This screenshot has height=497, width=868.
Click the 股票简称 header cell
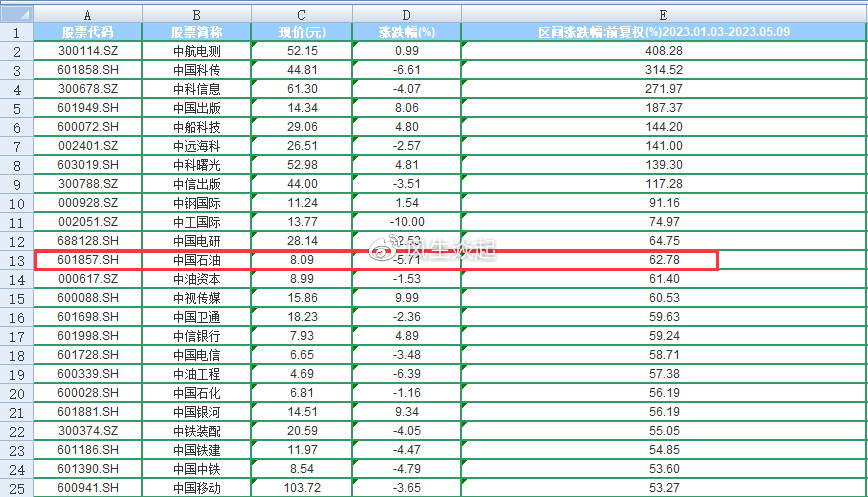pos(197,33)
